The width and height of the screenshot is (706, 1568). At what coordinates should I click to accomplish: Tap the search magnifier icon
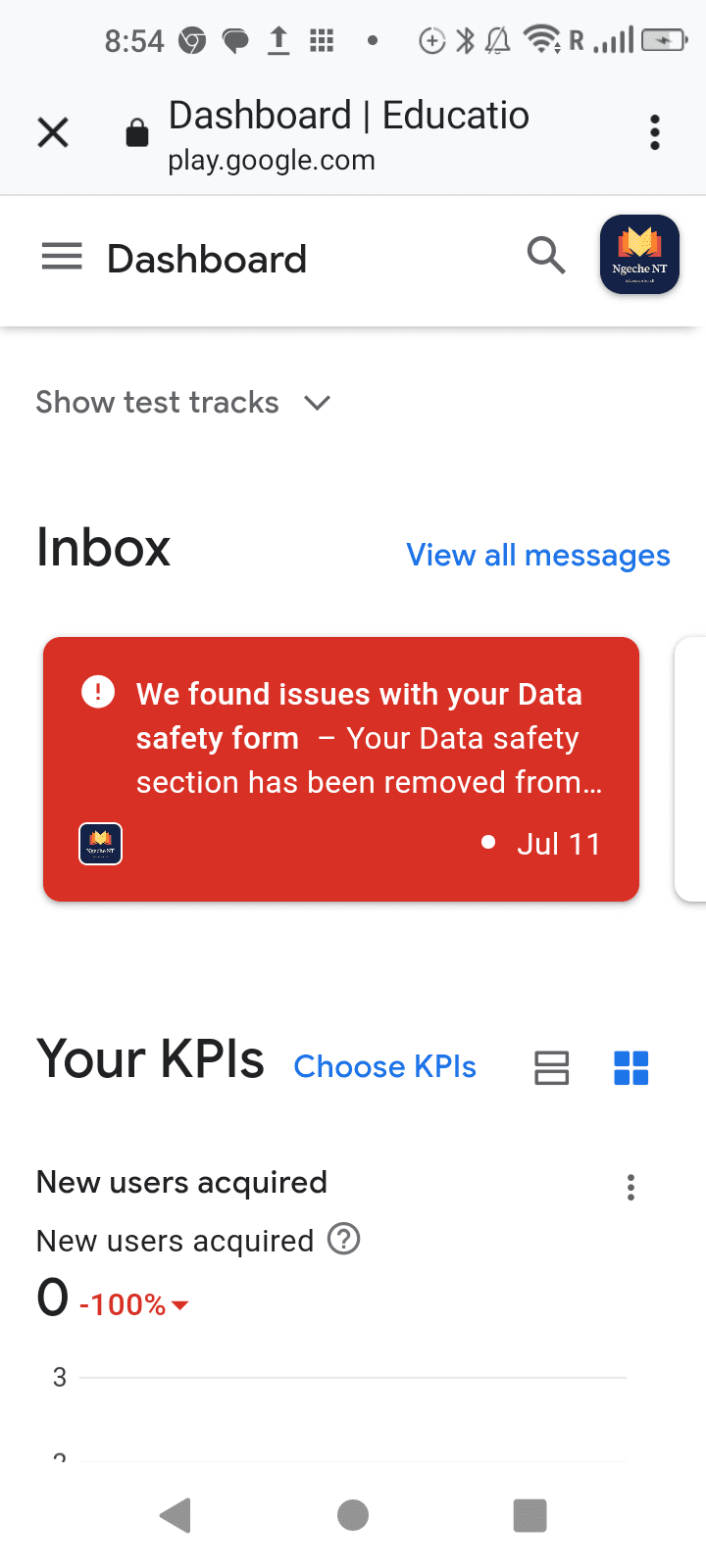click(545, 256)
